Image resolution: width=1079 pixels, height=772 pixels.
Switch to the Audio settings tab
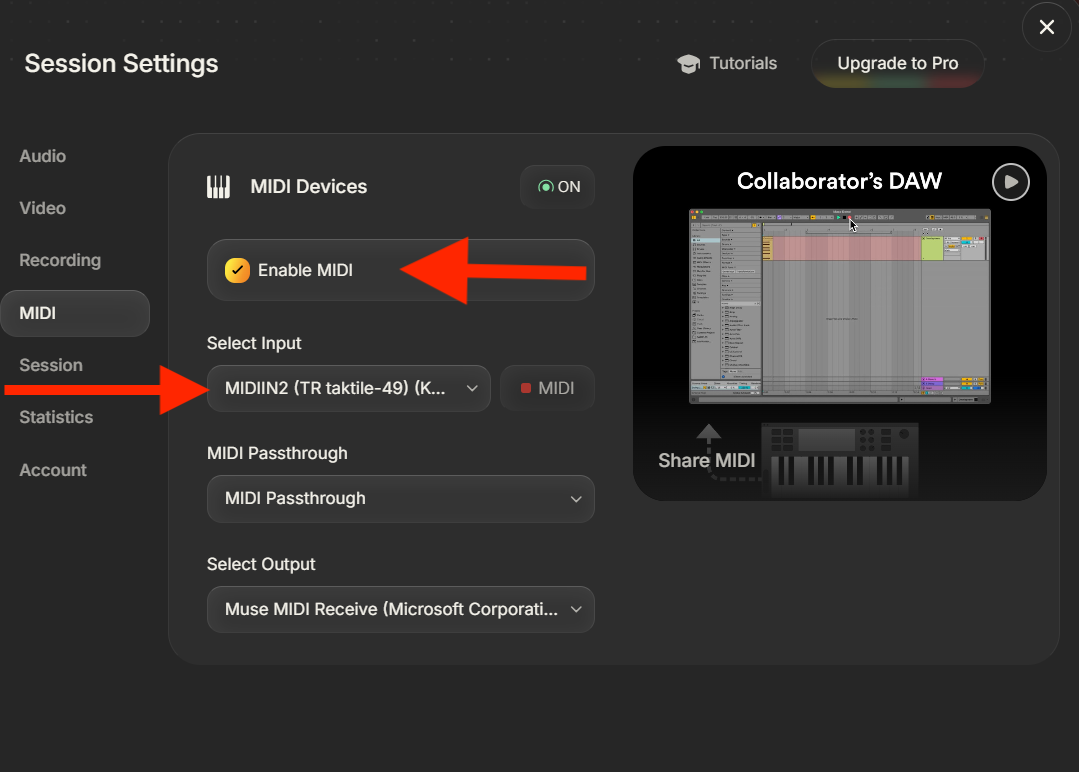coord(42,156)
